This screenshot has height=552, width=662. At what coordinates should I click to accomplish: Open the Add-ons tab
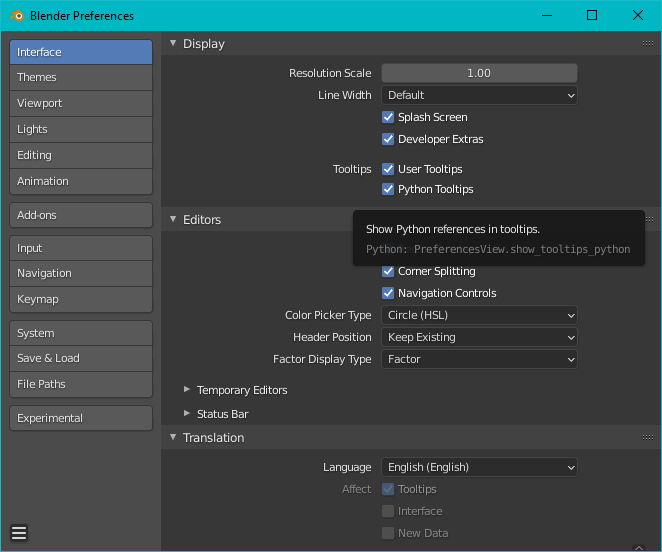(81, 215)
